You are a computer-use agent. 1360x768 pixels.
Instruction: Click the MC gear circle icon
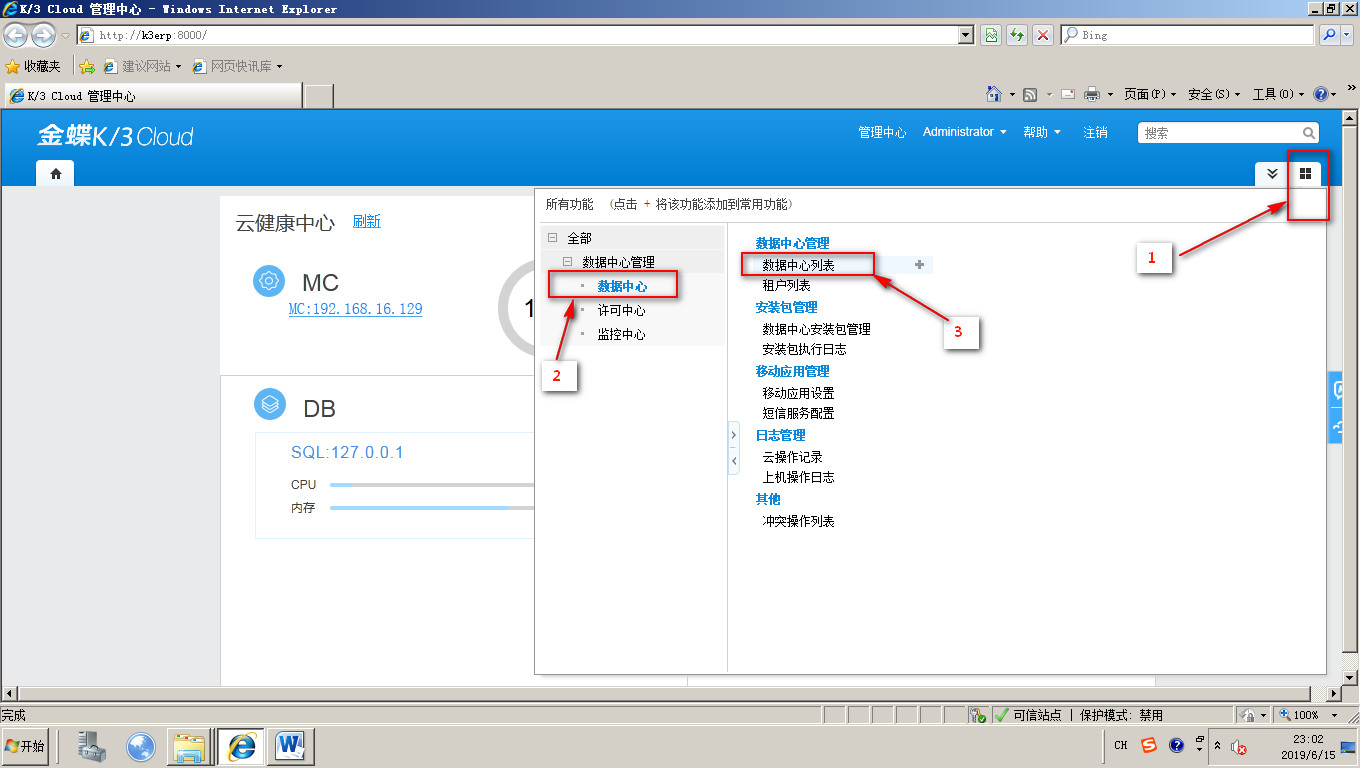click(x=269, y=281)
